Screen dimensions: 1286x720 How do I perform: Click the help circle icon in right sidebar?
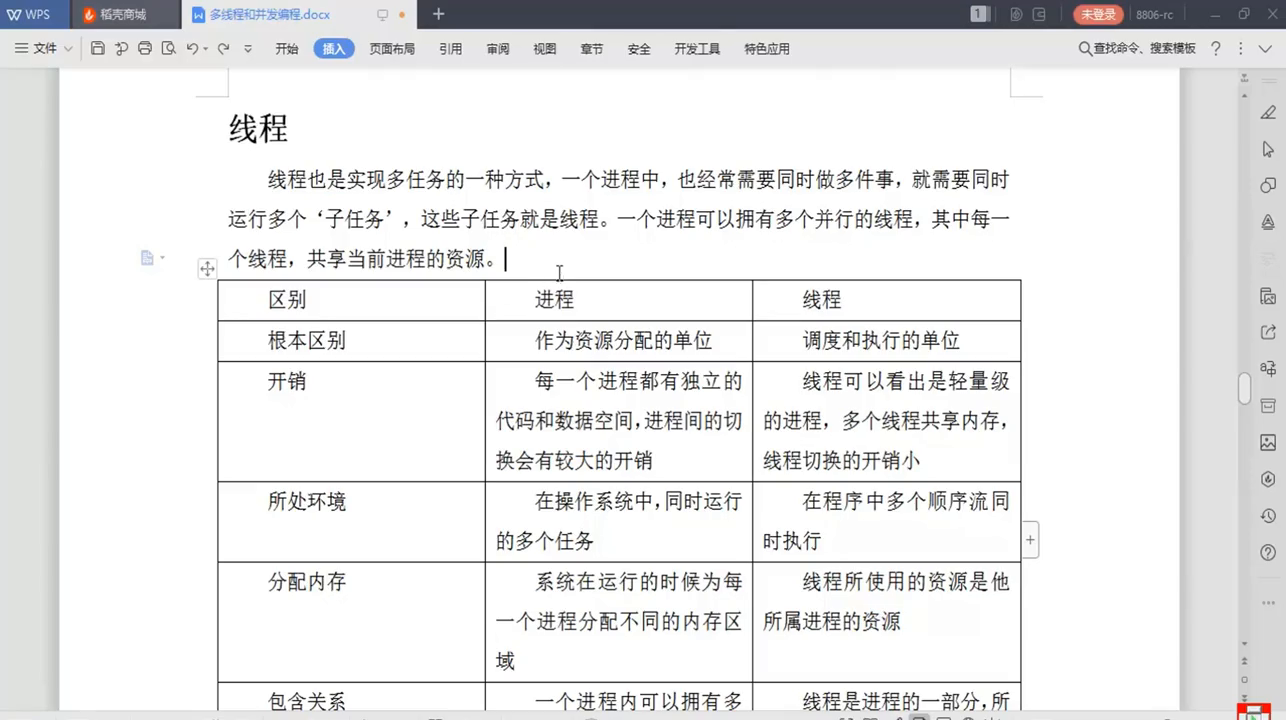pyautogui.click(x=1268, y=552)
